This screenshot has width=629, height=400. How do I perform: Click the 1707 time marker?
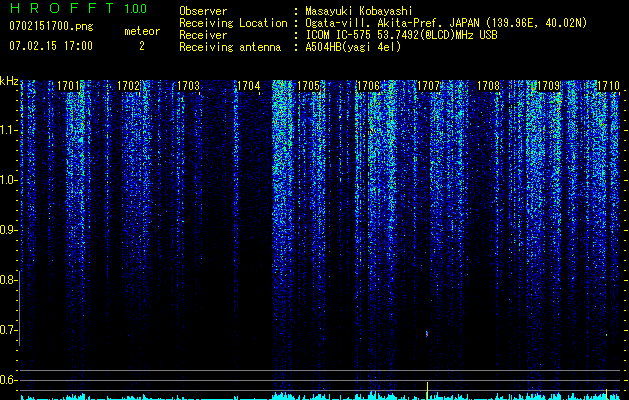pos(428,86)
